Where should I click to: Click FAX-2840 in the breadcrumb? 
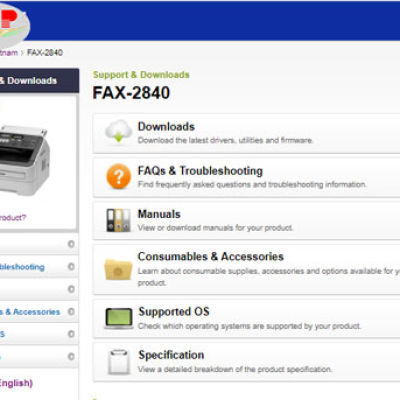pyautogui.click(x=45, y=53)
